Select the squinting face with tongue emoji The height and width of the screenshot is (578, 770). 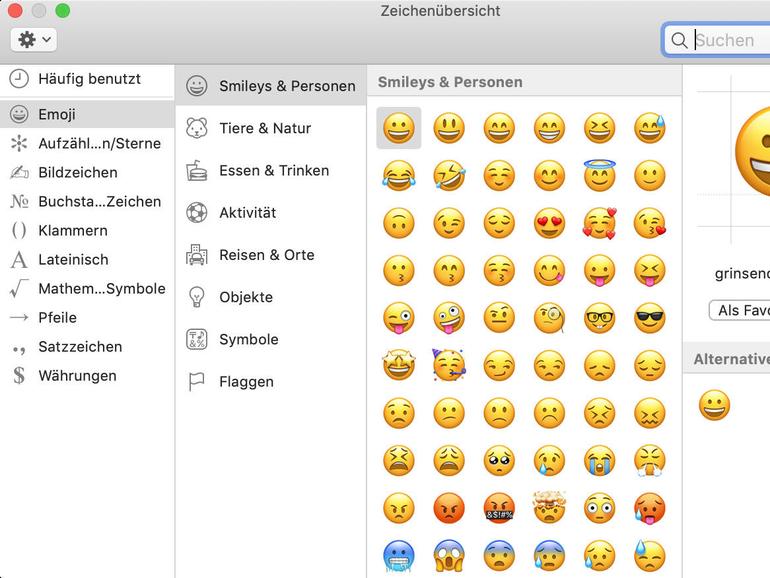coord(650,271)
